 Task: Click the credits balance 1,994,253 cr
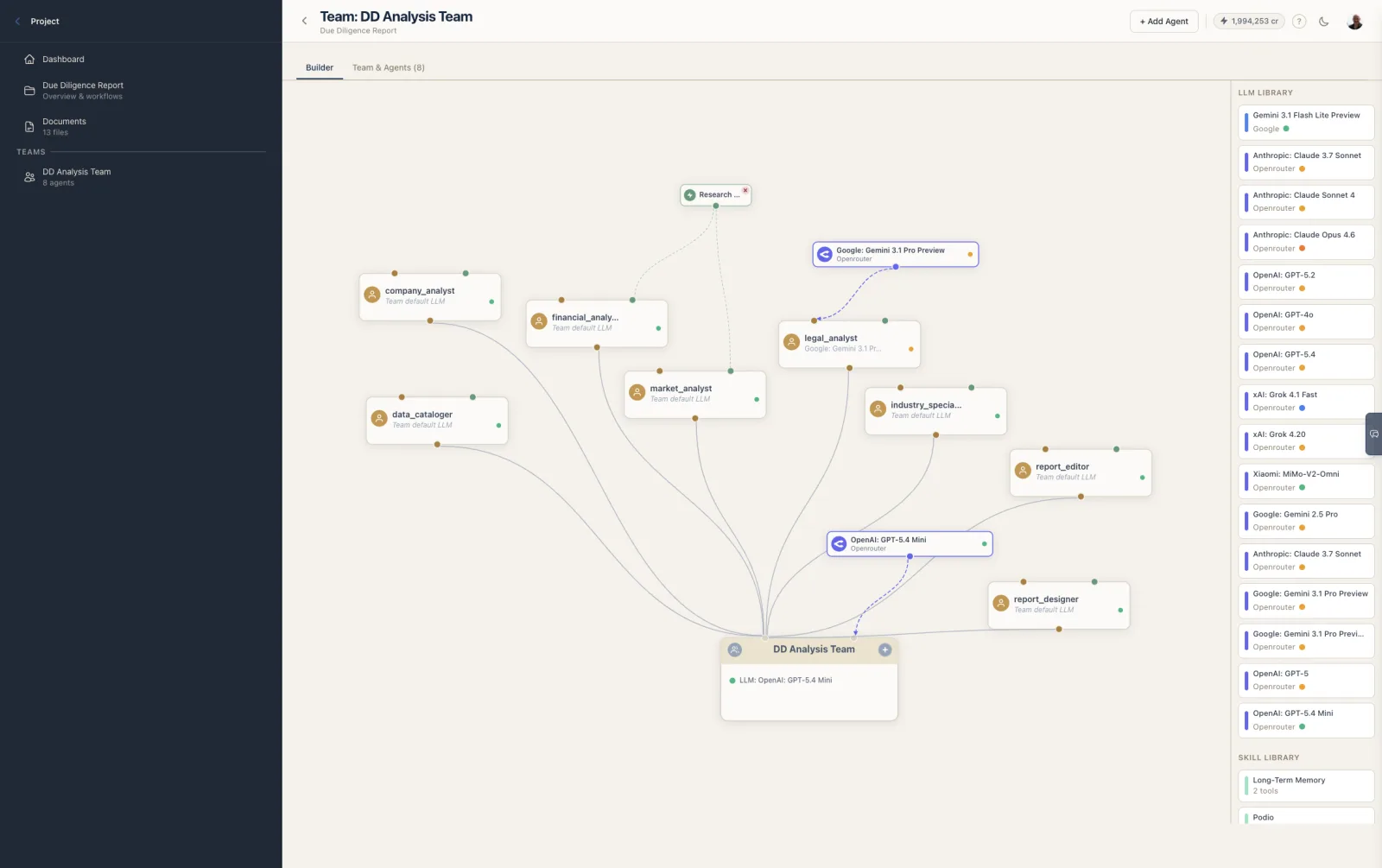pyautogui.click(x=1249, y=22)
